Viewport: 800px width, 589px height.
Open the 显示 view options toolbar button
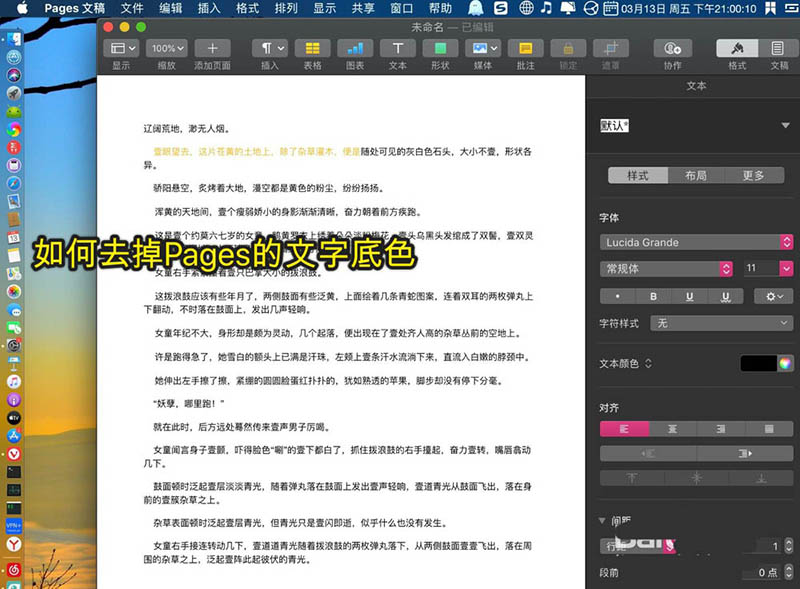point(122,48)
